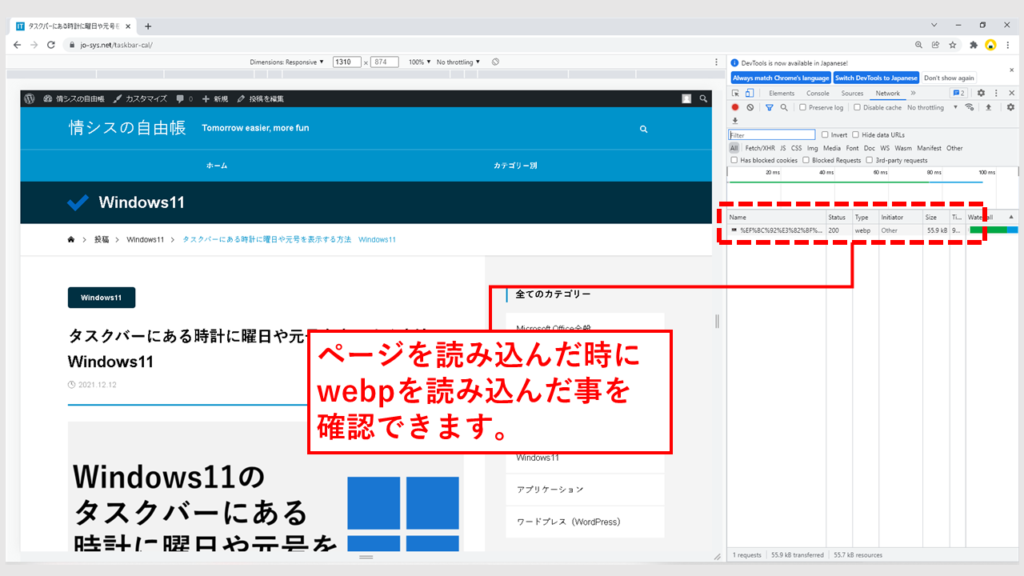Click Don't show again button
The image size is (1024, 576).
click(x=949, y=78)
